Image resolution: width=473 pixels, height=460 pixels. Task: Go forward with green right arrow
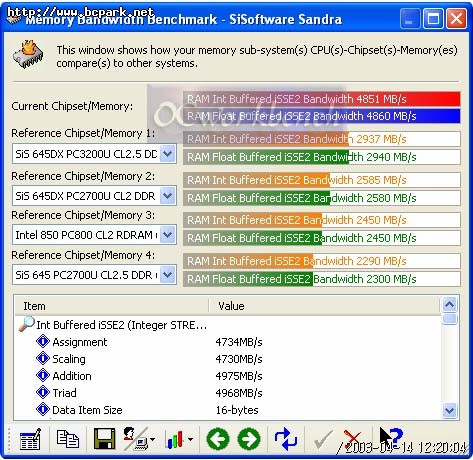coord(249,439)
